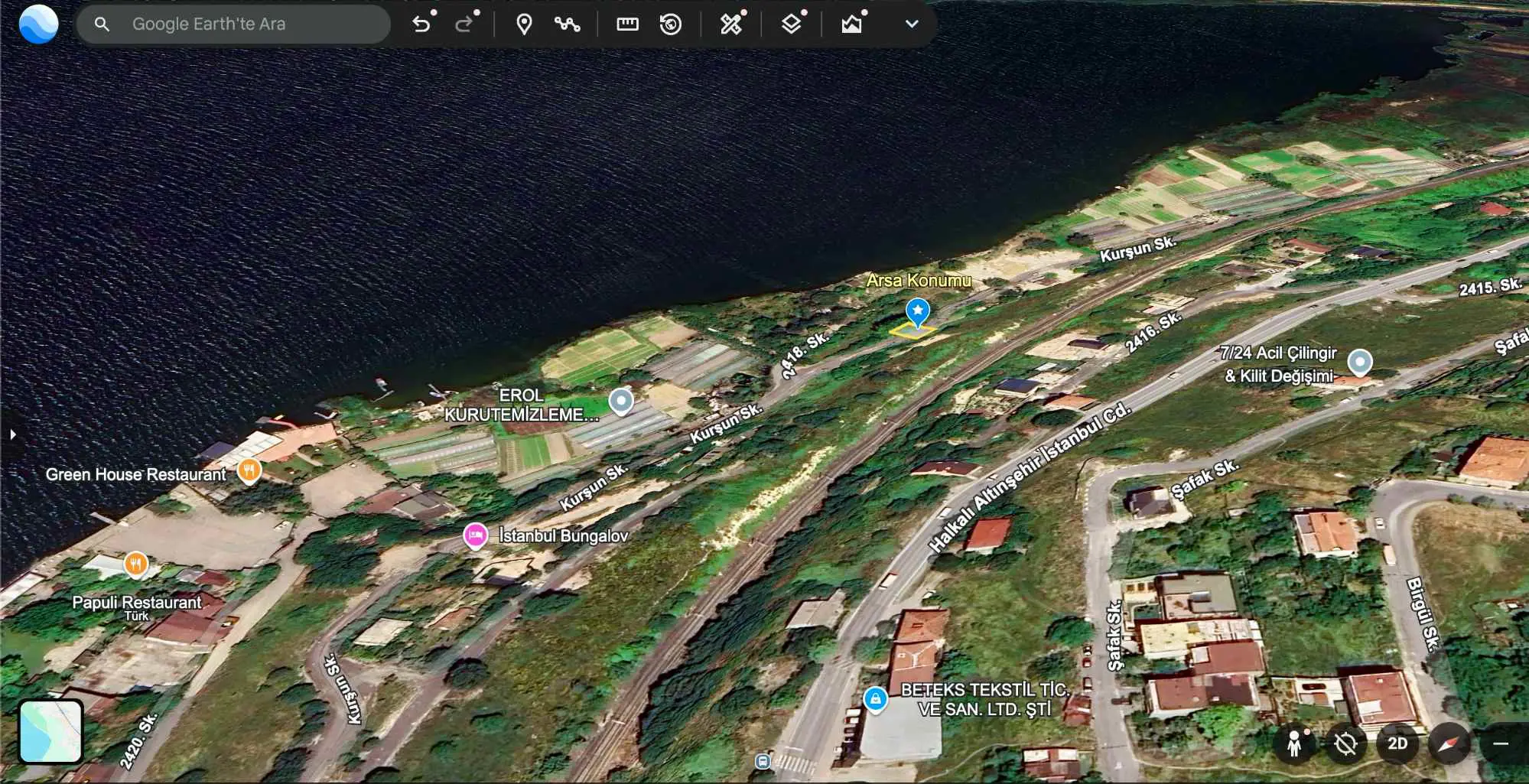
Task: Expand the collapsed left side panel
Action: (x=12, y=434)
